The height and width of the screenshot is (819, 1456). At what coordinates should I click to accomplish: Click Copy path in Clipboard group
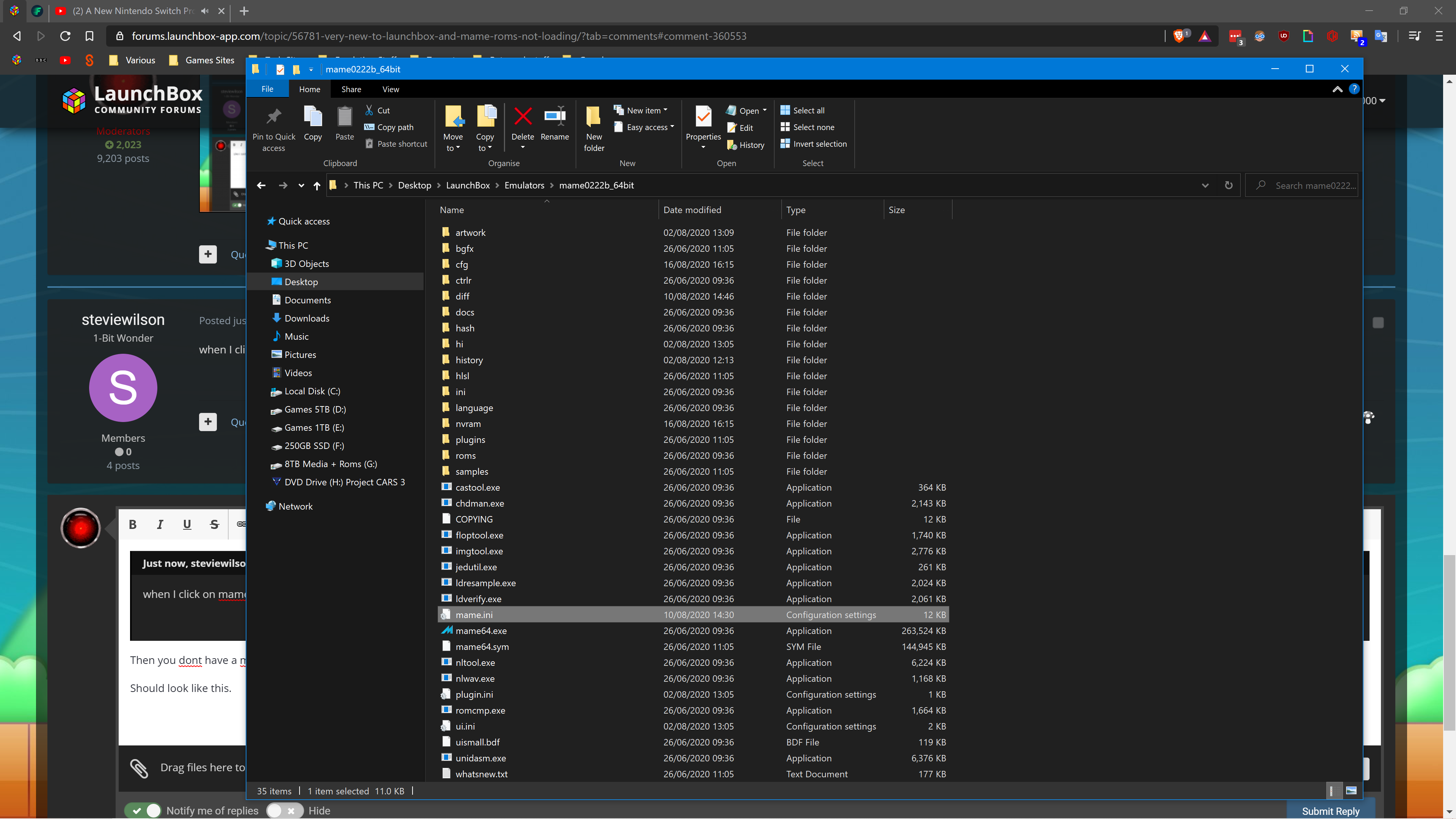tap(389, 127)
